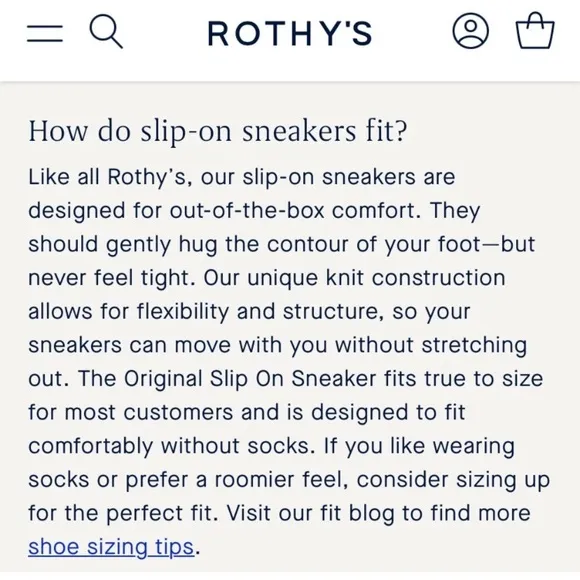Follow the shoe sizing tips link
The width and height of the screenshot is (580, 580).
click(x=111, y=547)
